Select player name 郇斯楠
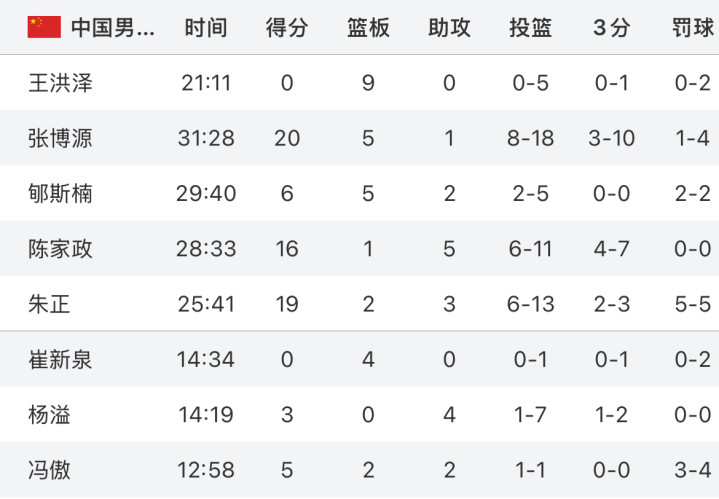This screenshot has height=499, width=719. [60, 194]
